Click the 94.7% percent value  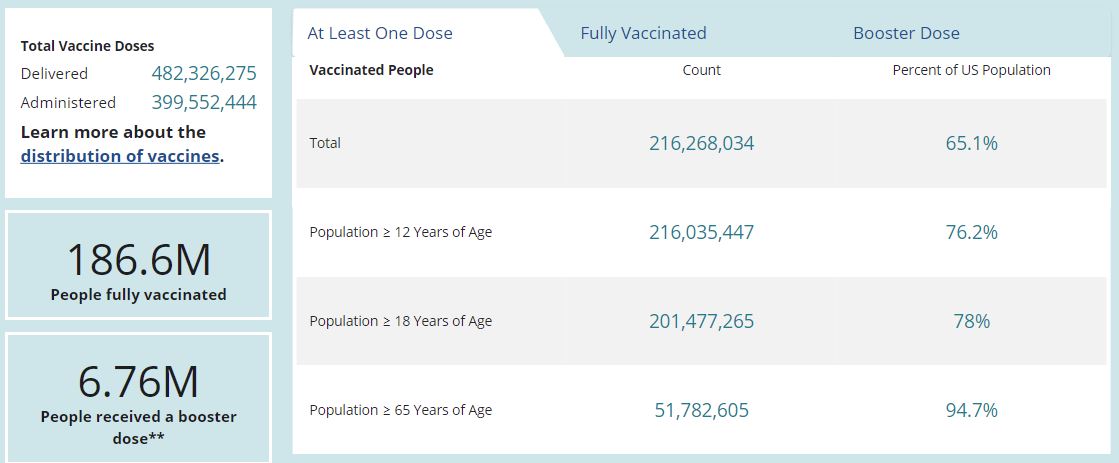point(971,410)
